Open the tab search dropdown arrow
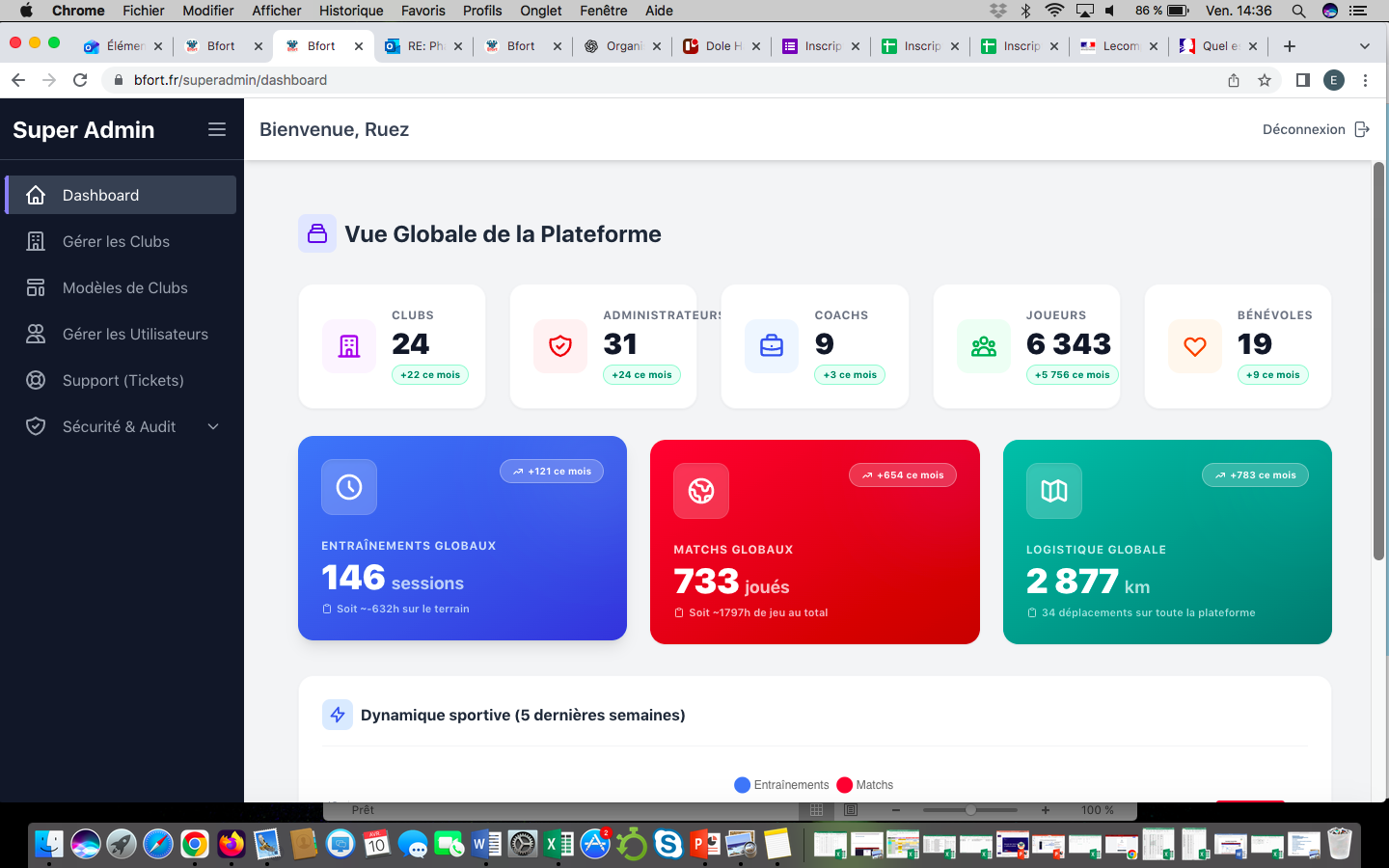 click(x=1364, y=46)
